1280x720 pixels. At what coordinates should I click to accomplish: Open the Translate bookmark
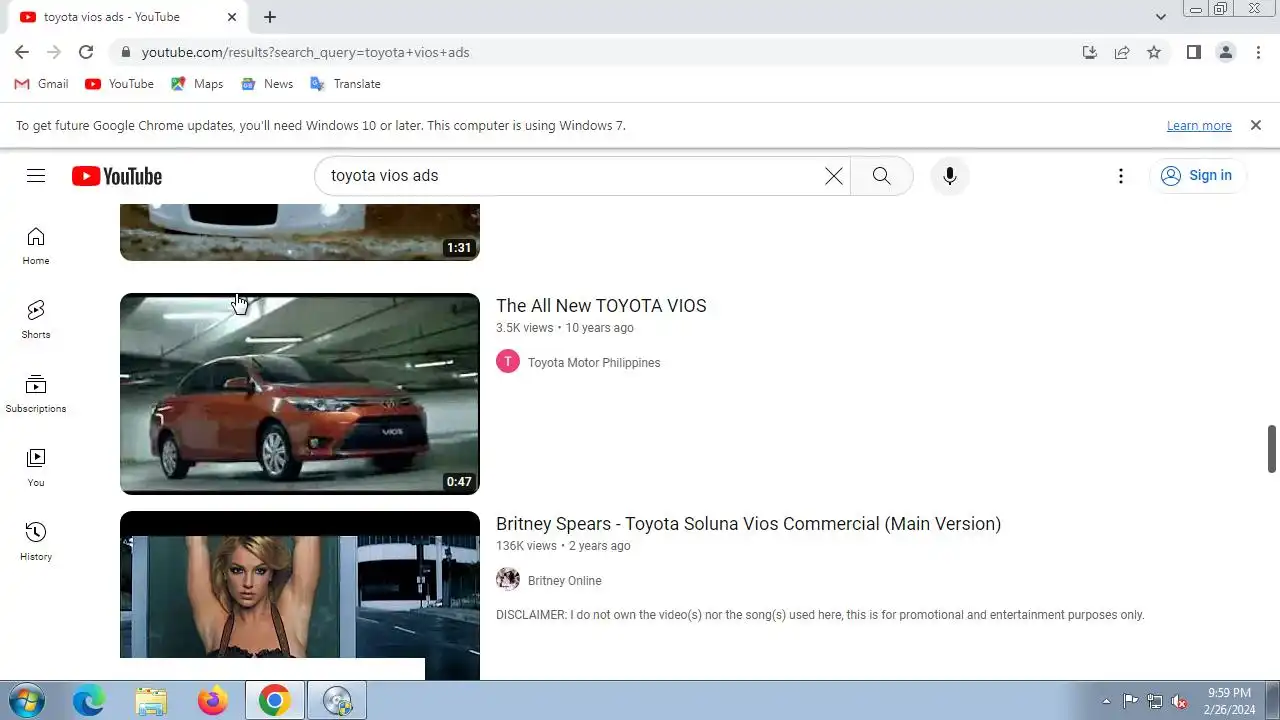point(345,84)
